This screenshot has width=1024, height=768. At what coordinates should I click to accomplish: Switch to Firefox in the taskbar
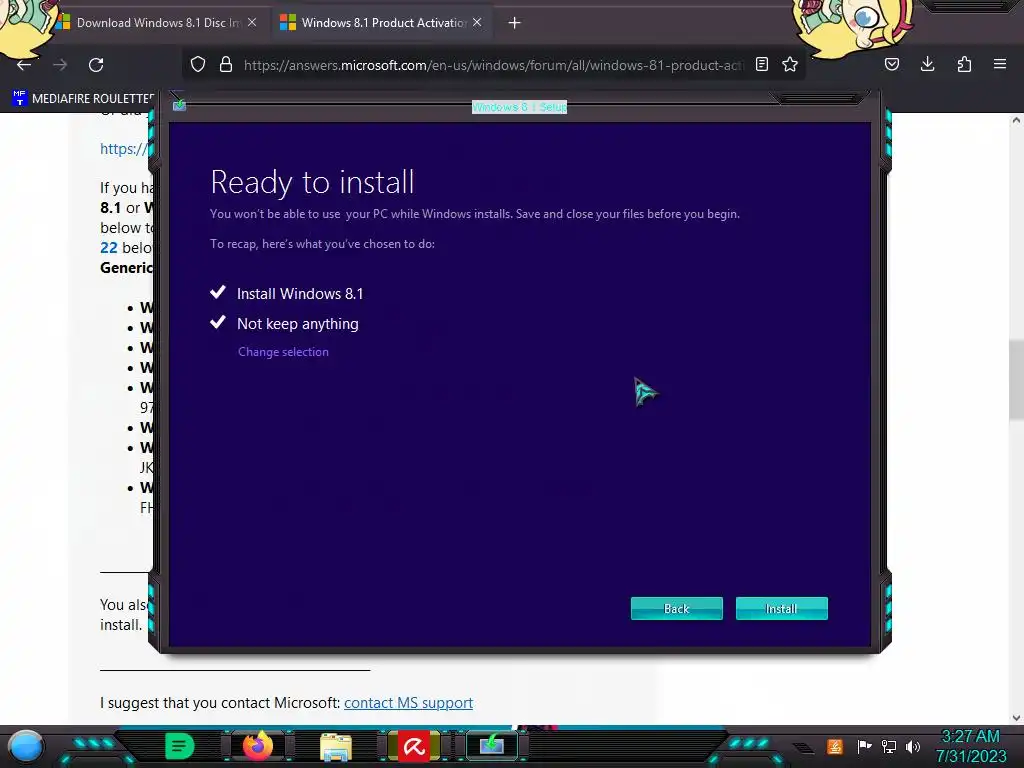click(257, 746)
